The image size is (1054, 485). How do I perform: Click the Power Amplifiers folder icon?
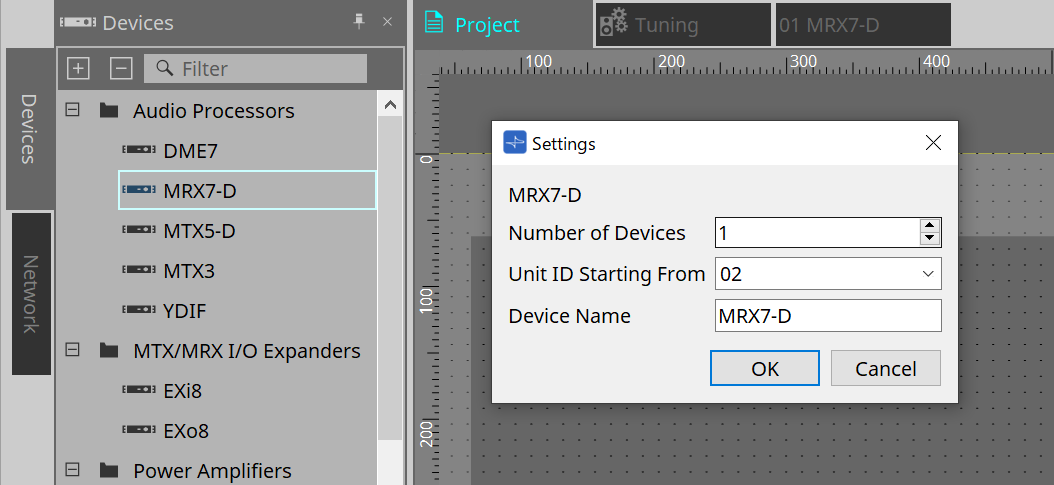[109, 470]
